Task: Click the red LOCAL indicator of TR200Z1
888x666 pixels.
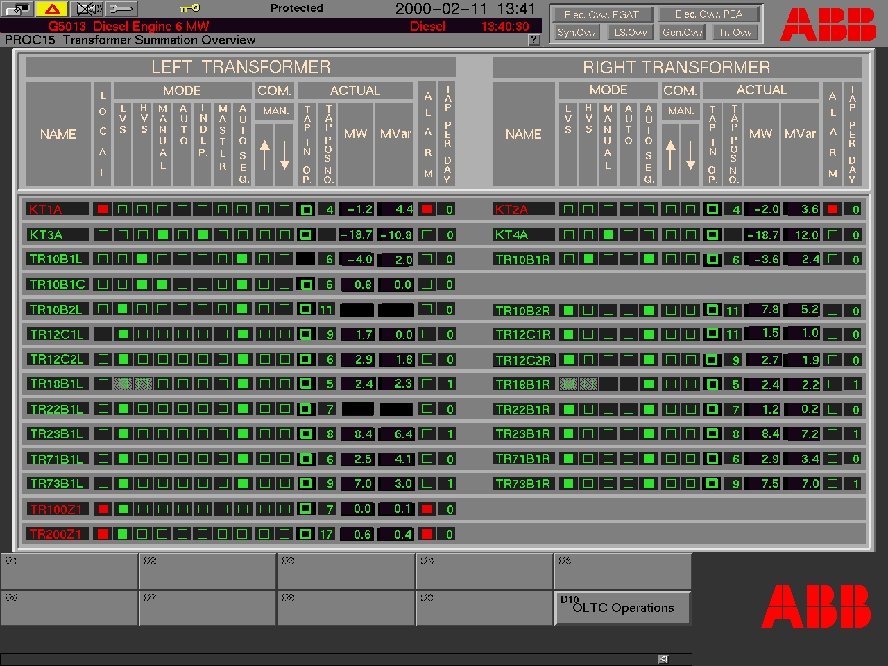Action: (x=103, y=533)
